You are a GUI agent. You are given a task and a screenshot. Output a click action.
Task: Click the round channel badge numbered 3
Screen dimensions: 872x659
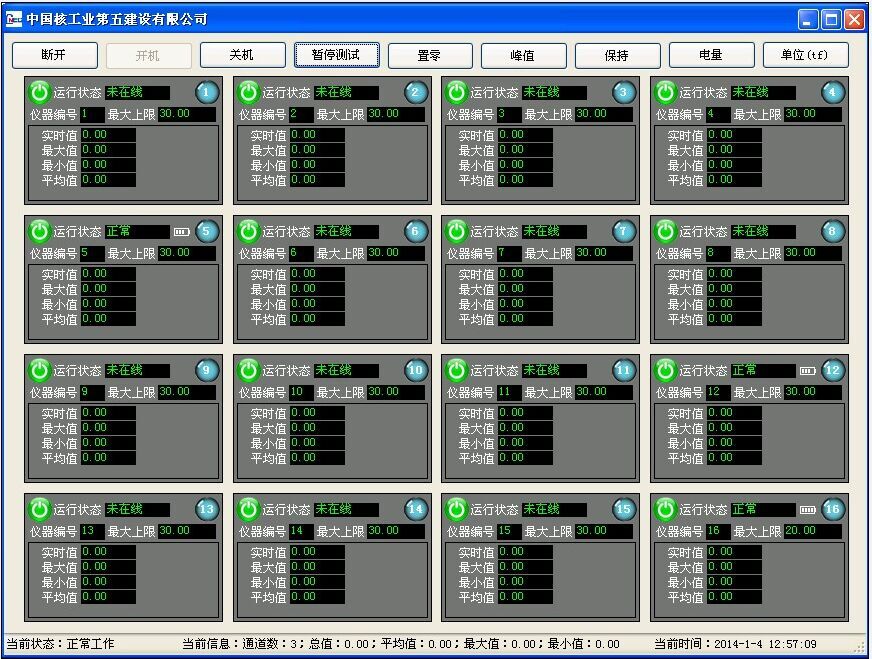(623, 92)
